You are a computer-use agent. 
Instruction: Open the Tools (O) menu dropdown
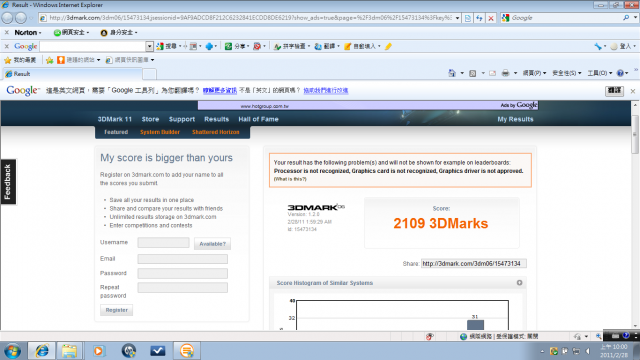[600, 73]
